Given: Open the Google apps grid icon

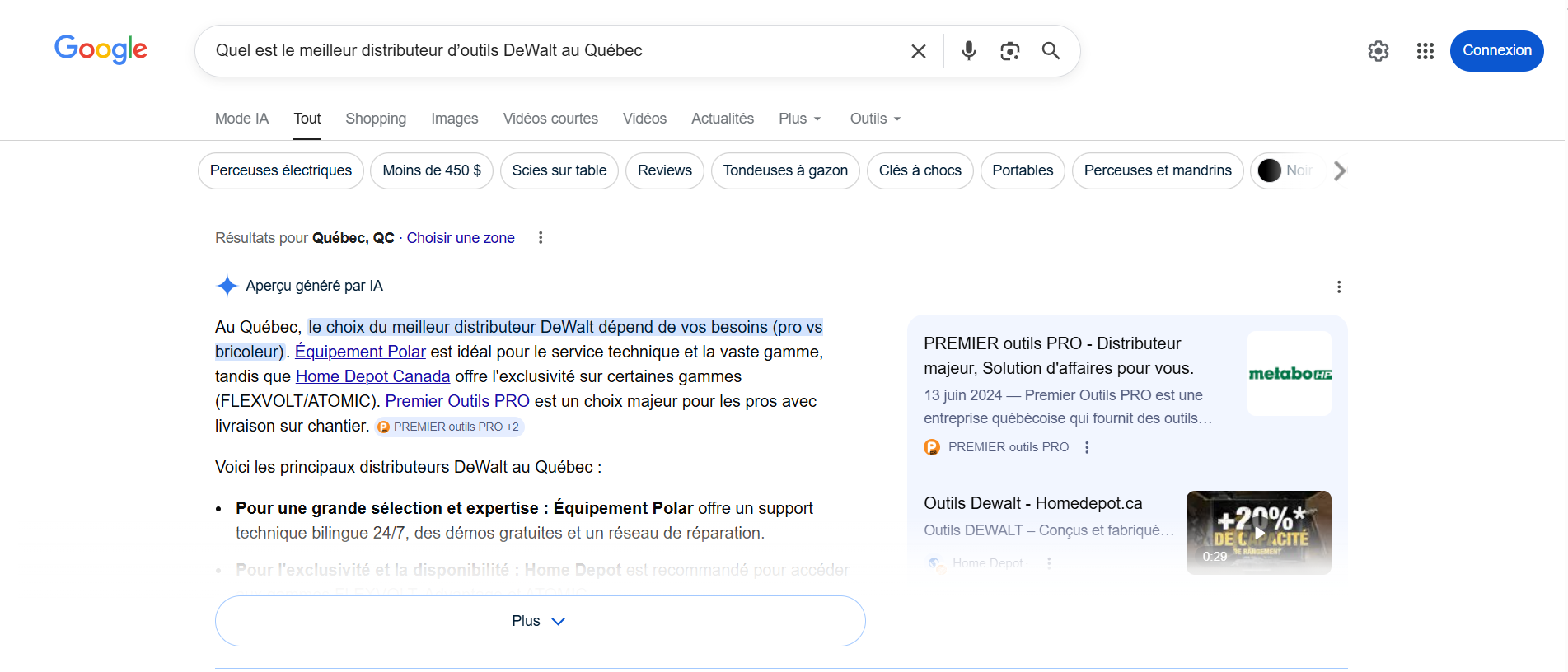Looking at the screenshot, I should (x=1425, y=51).
